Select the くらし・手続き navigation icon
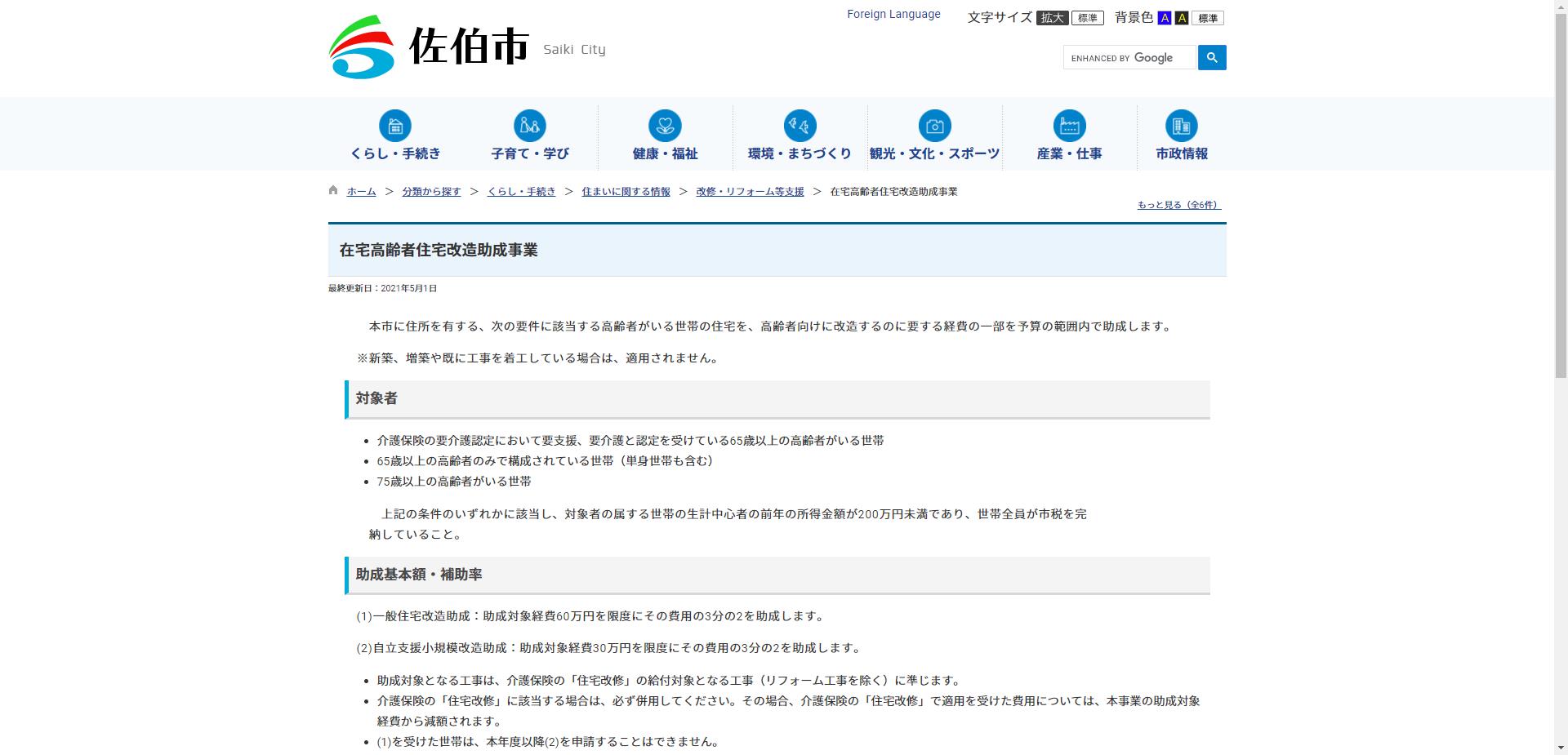The image size is (1568, 755). [x=395, y=125]
